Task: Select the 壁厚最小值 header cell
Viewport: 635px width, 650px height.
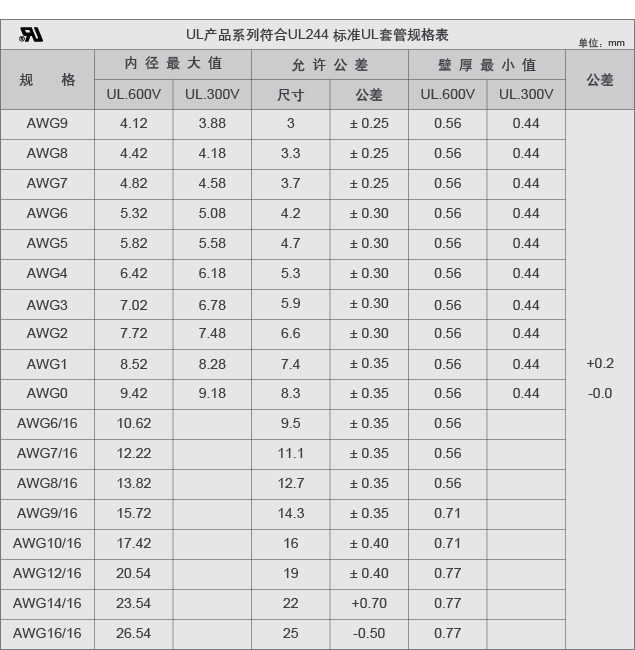Action: 487,64
